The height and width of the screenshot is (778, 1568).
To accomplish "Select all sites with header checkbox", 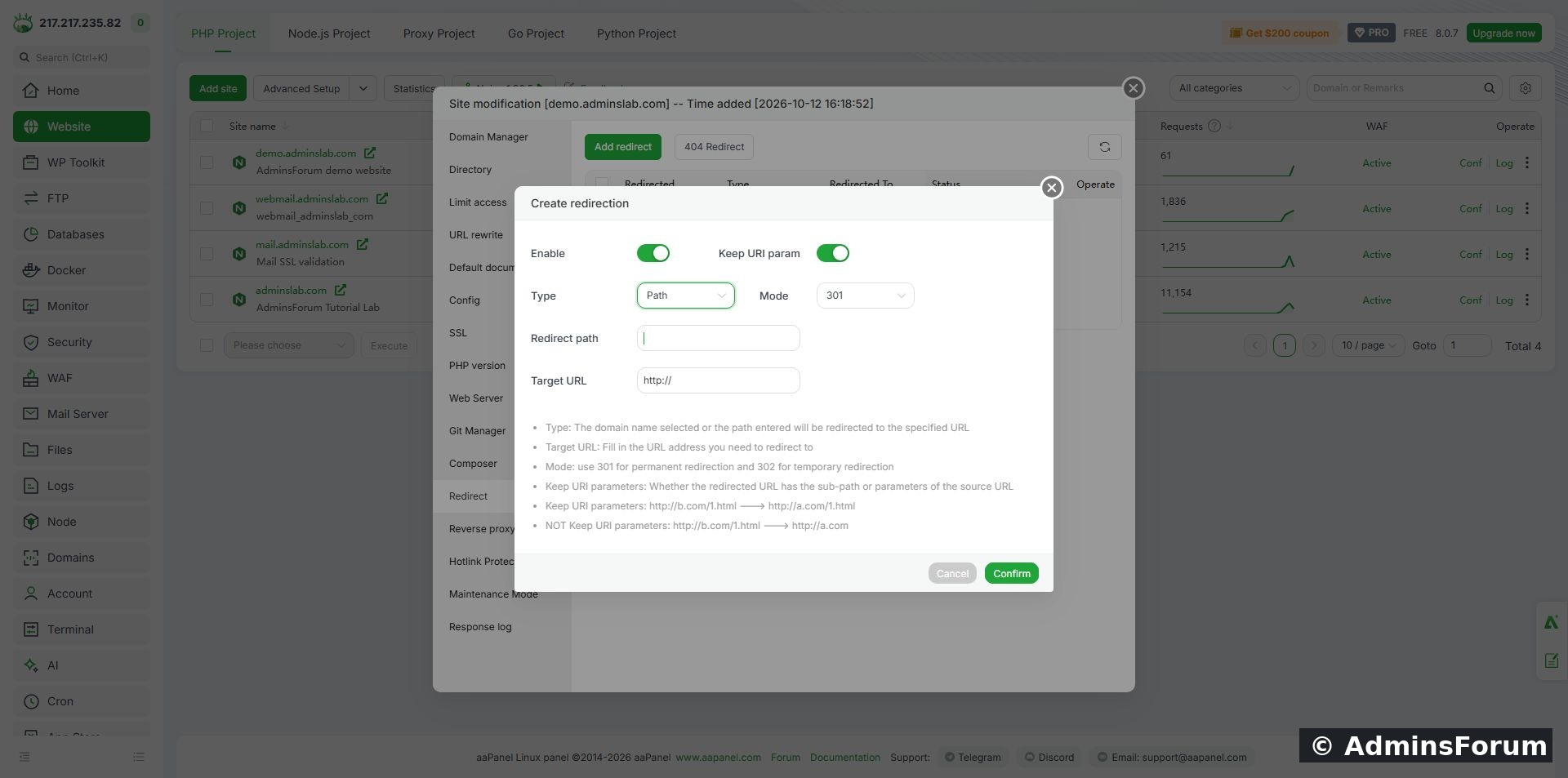I will (x=207, y=127).
